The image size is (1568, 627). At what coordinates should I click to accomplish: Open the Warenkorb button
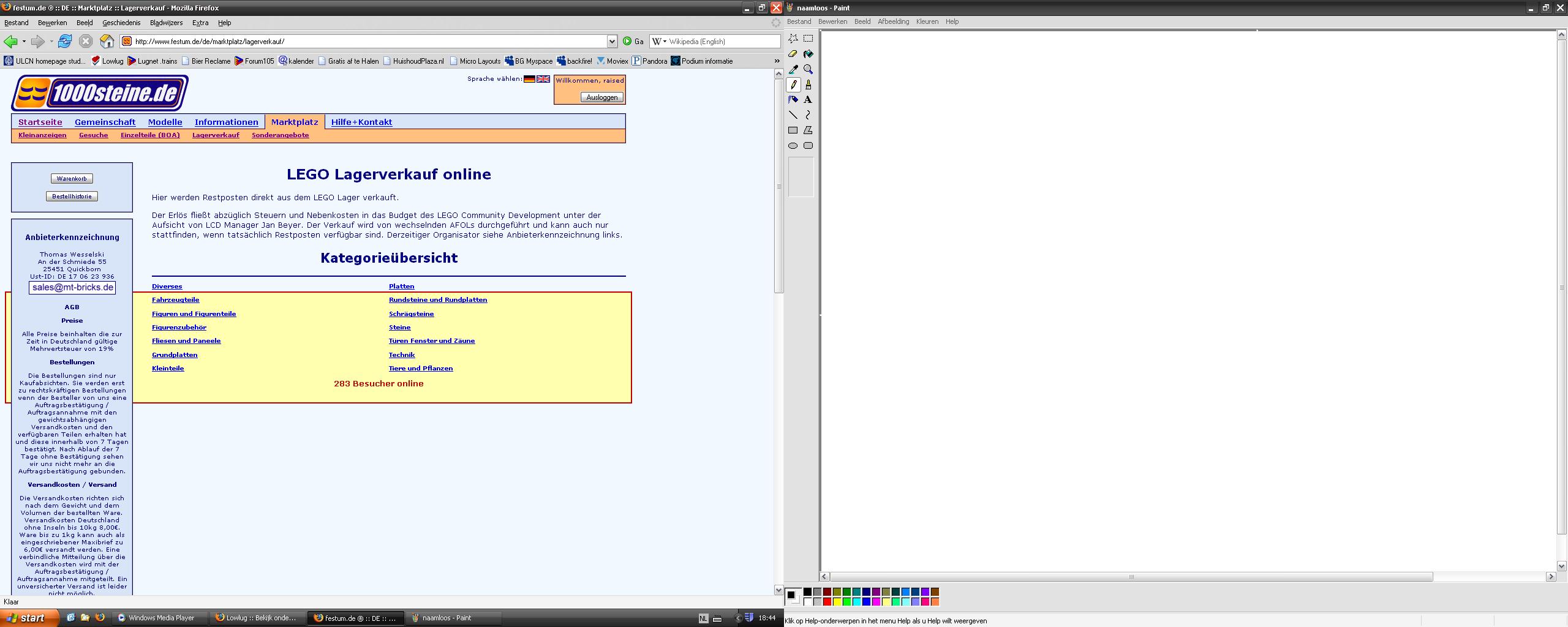point(72,179)
